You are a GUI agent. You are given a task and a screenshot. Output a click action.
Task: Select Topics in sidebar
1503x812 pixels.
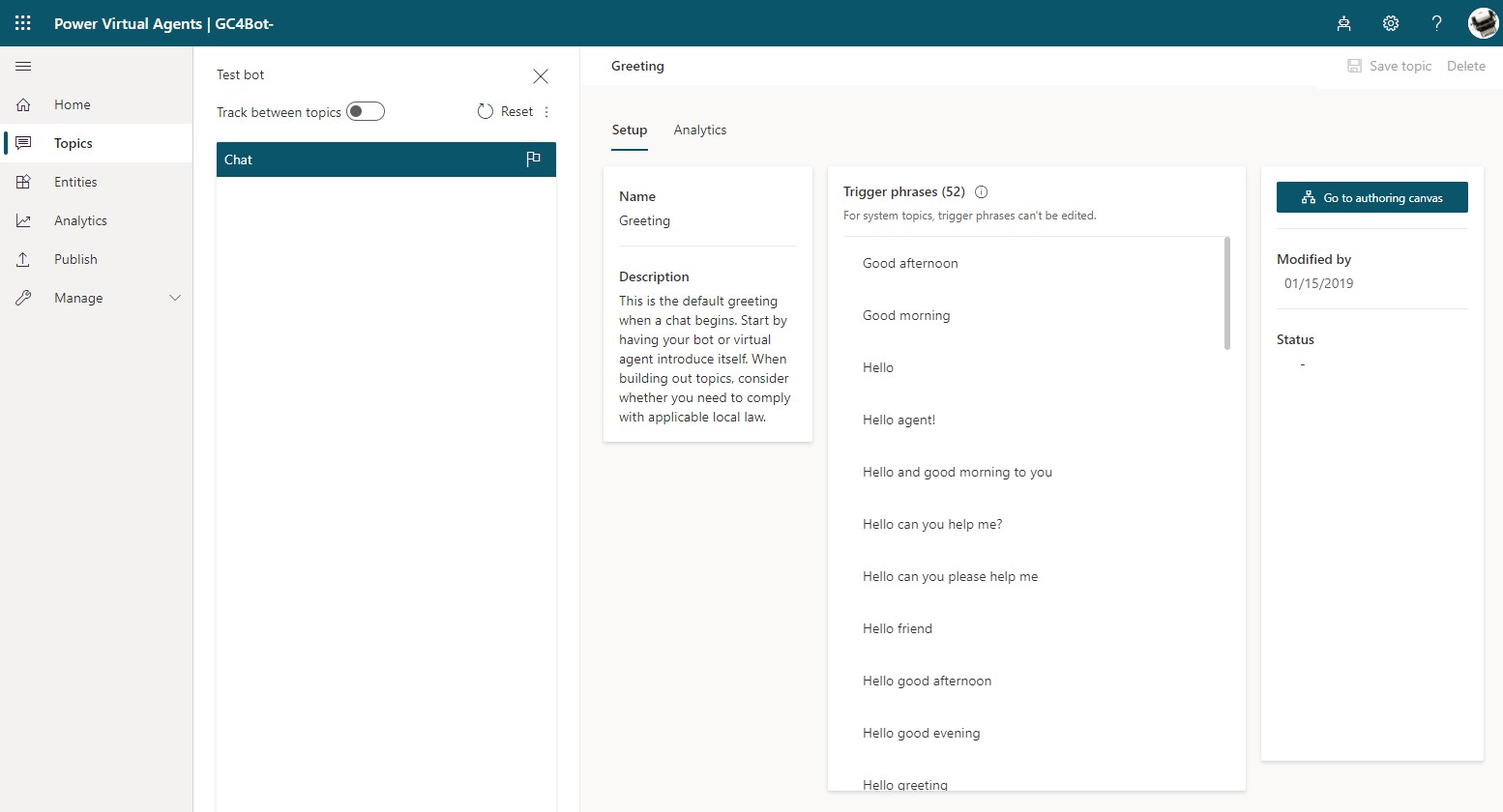pos(74,143)
